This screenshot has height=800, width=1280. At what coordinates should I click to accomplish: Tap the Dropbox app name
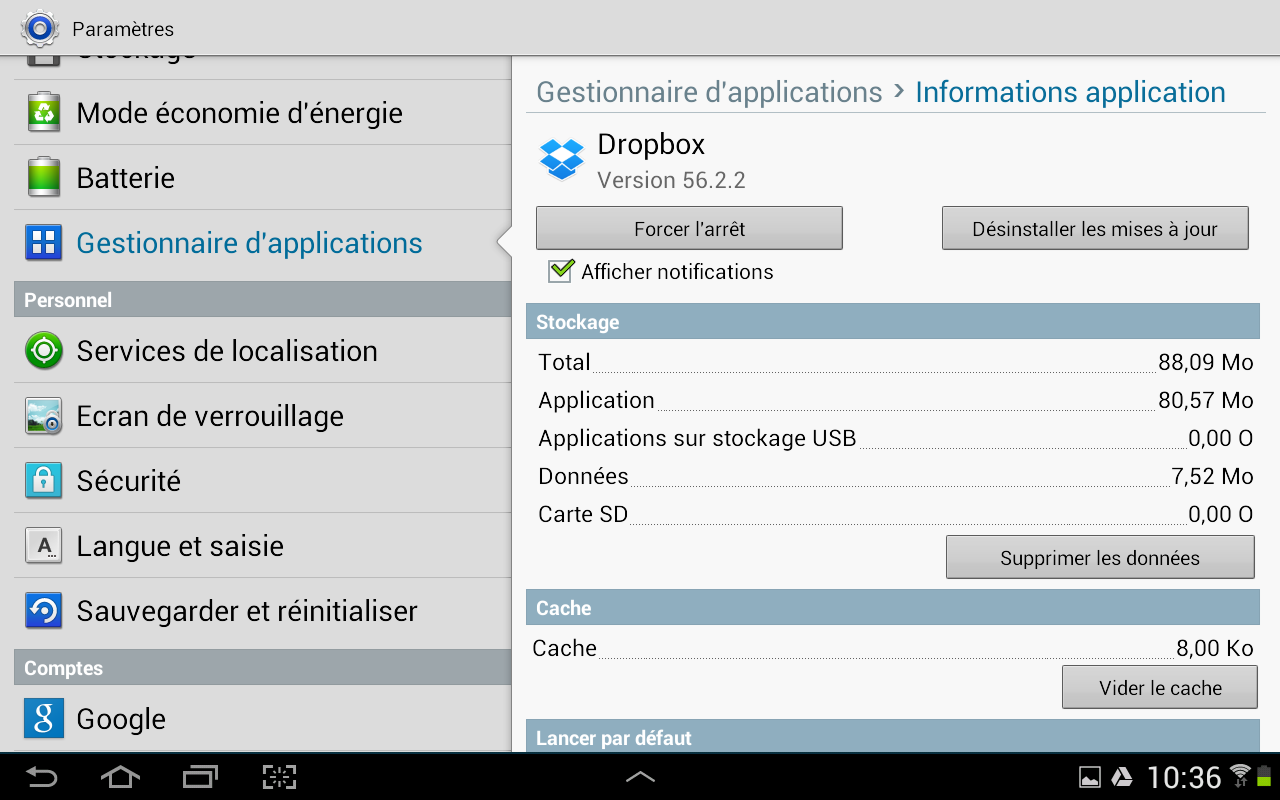[651, 144]
